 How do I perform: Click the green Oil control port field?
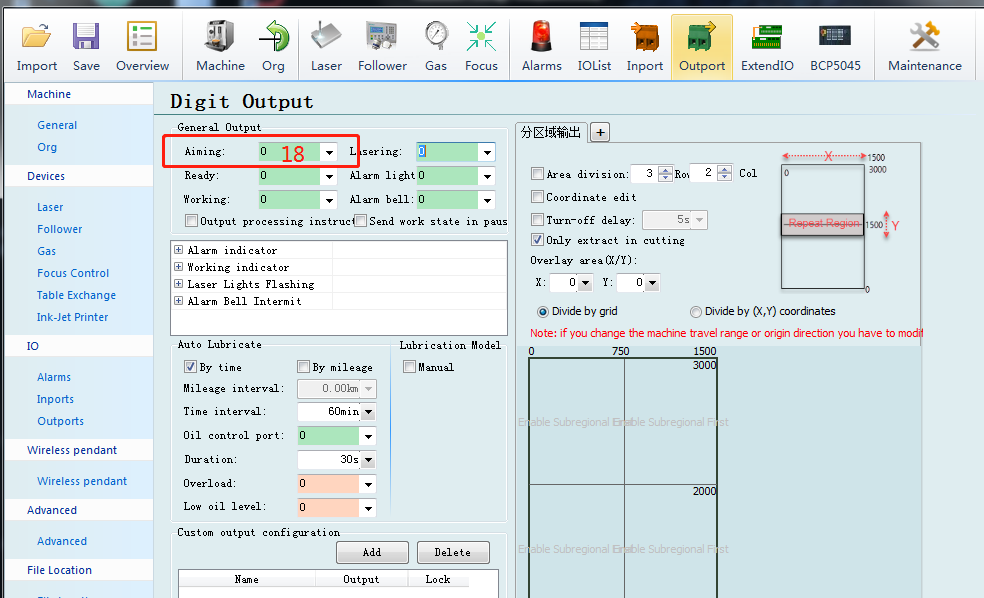(x=328, y=436)
